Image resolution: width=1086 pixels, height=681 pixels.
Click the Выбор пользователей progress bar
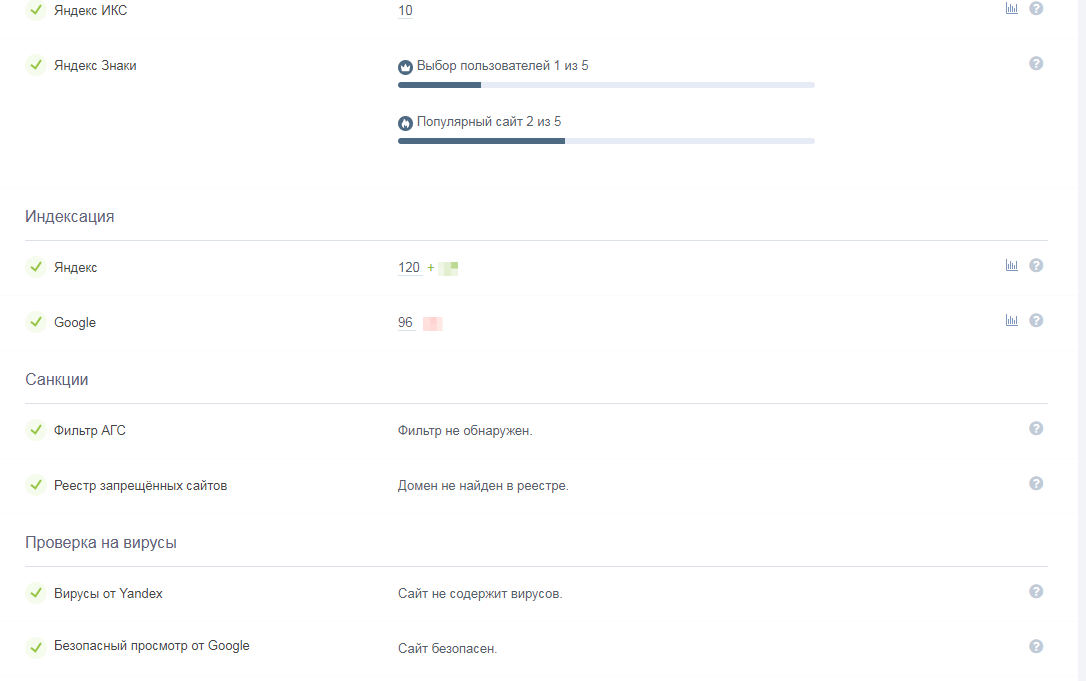click(x=606, y=85)
